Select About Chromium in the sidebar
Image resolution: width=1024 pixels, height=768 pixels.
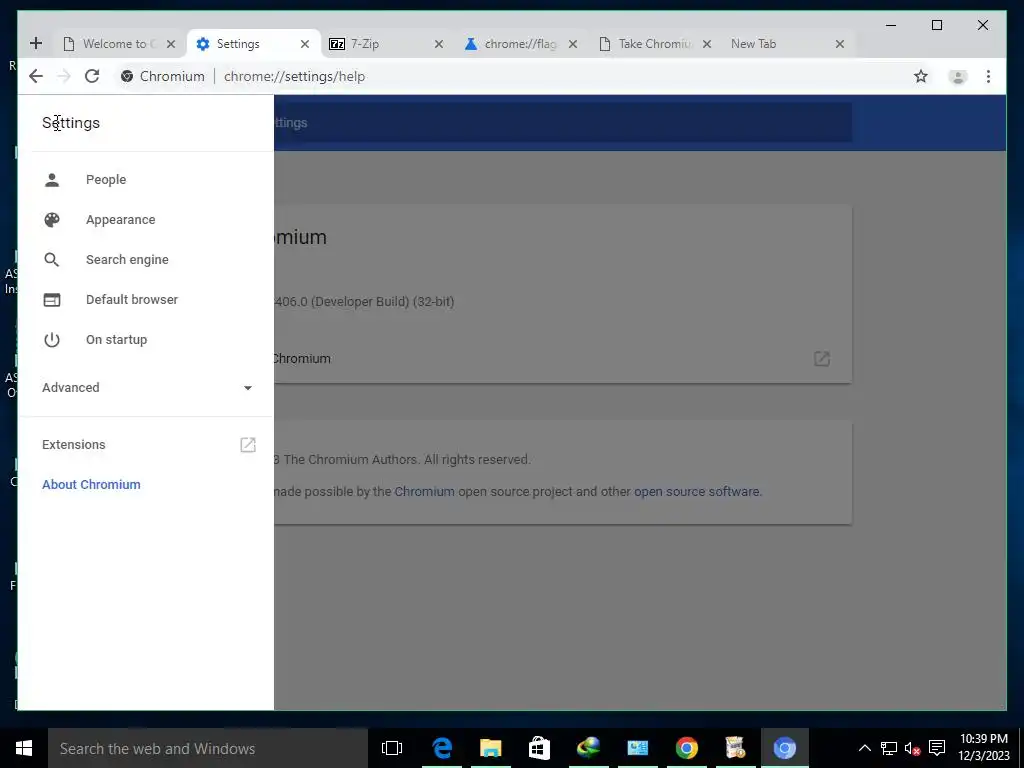(91, 485)
